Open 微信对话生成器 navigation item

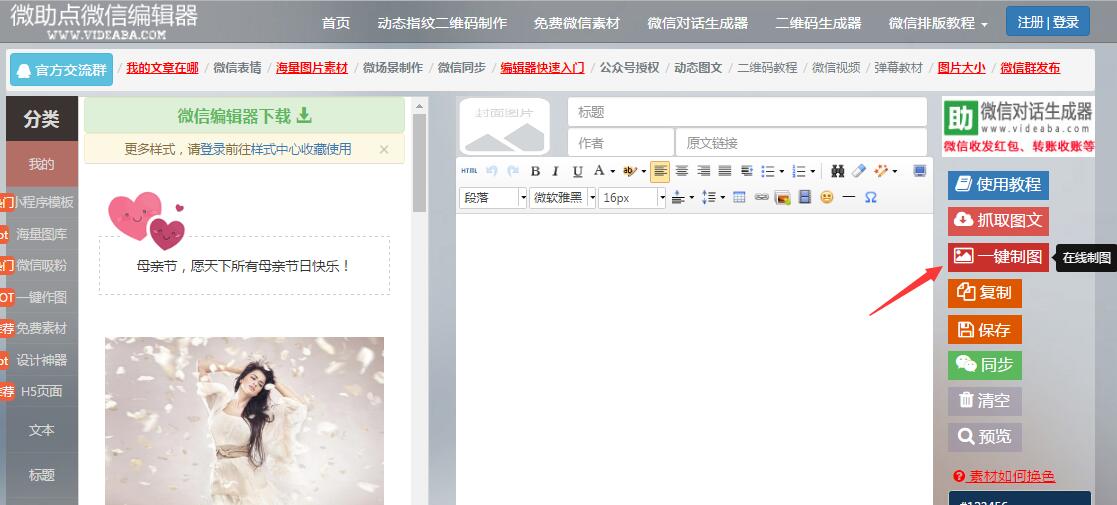[x=697, y=23]
